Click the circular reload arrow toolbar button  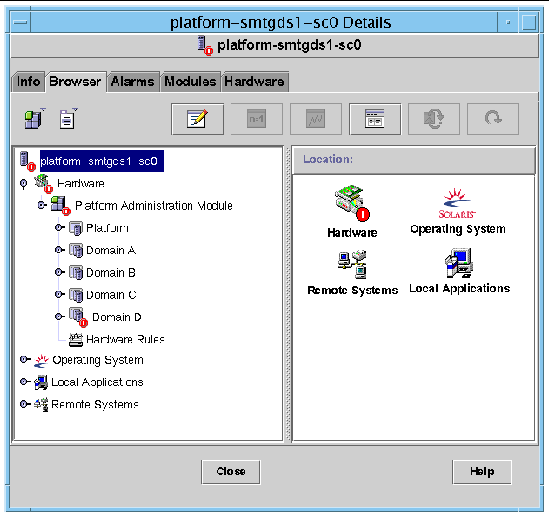493,119
